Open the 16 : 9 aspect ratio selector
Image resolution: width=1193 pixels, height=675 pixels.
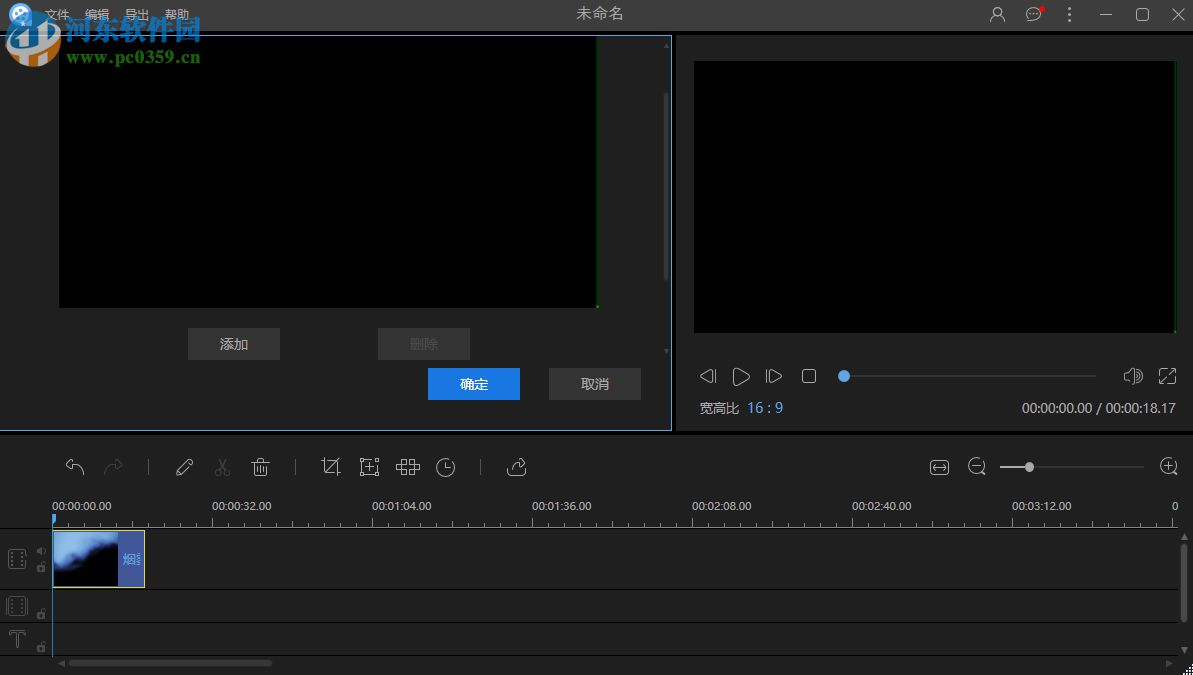765,408
